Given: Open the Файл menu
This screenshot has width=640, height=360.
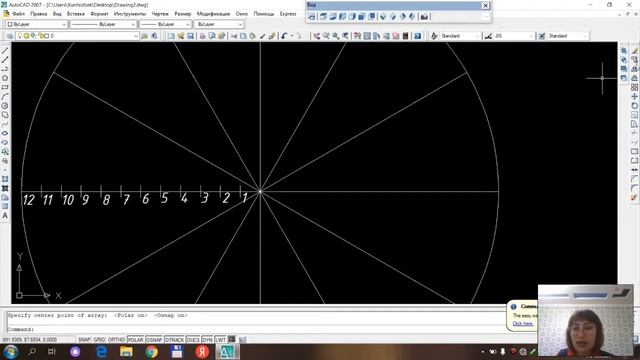Looking at the screenshot, I should pyautogui.click(x=18, y=14).
